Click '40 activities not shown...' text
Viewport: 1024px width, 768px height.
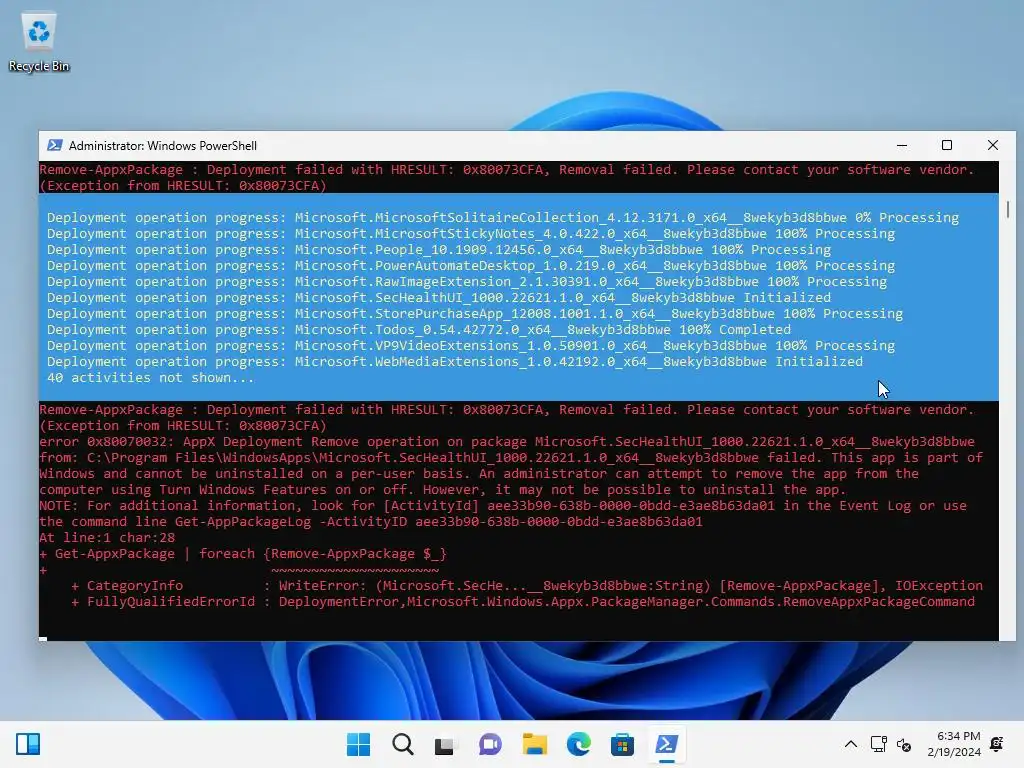tap(150, 377)
